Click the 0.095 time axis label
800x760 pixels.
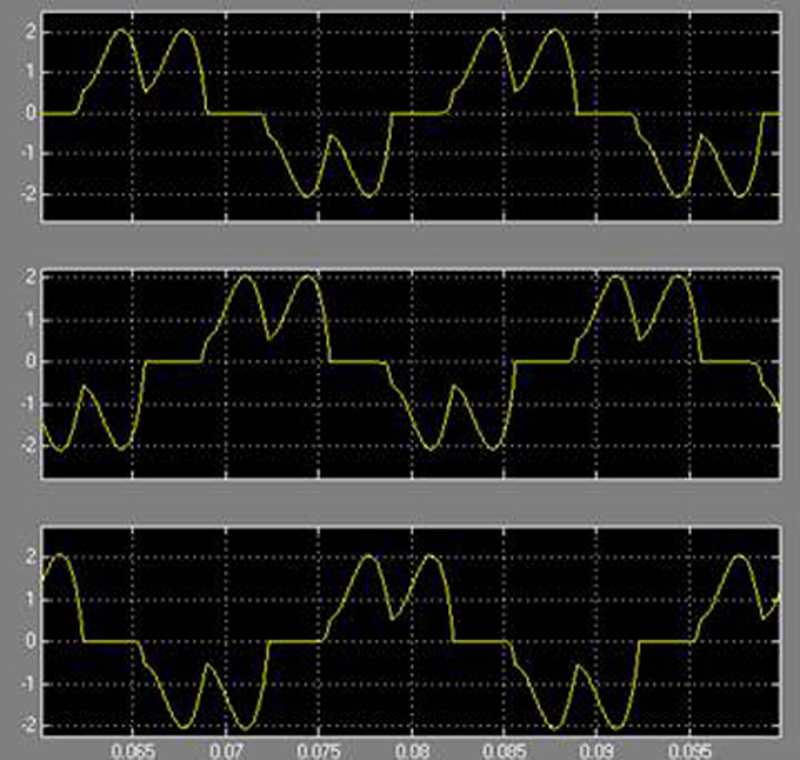click(690, 748)
